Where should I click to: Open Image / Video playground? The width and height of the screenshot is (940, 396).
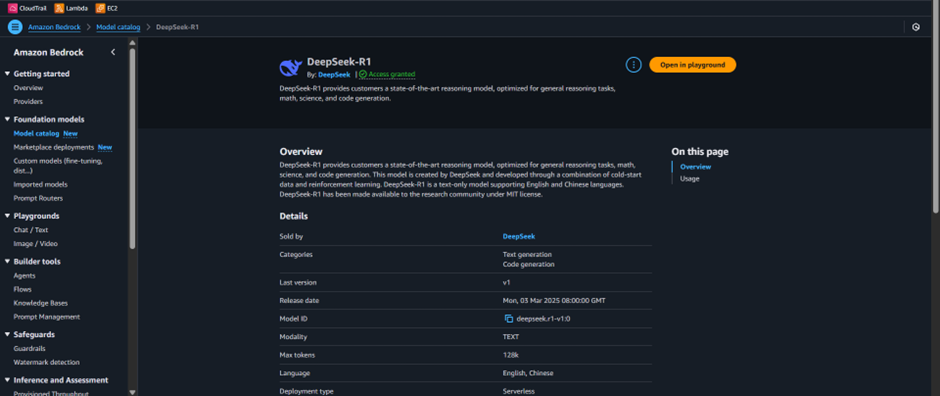(x=35, y=244)
